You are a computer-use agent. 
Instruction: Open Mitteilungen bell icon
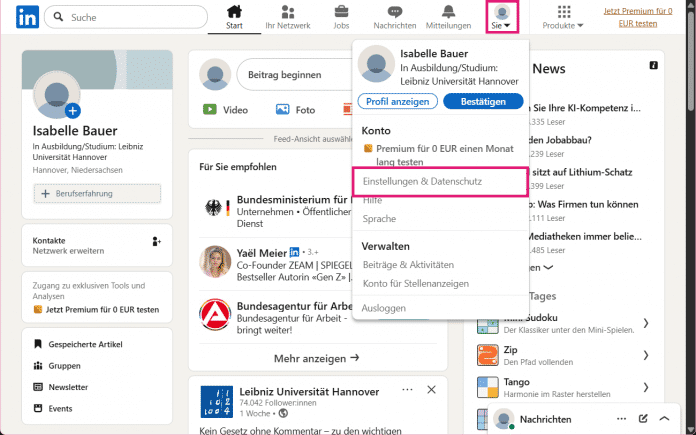click(447, 13)
